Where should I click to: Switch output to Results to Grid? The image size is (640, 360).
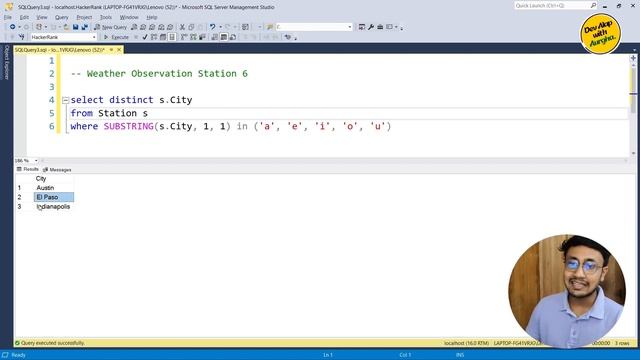click(x=224, y=37)
